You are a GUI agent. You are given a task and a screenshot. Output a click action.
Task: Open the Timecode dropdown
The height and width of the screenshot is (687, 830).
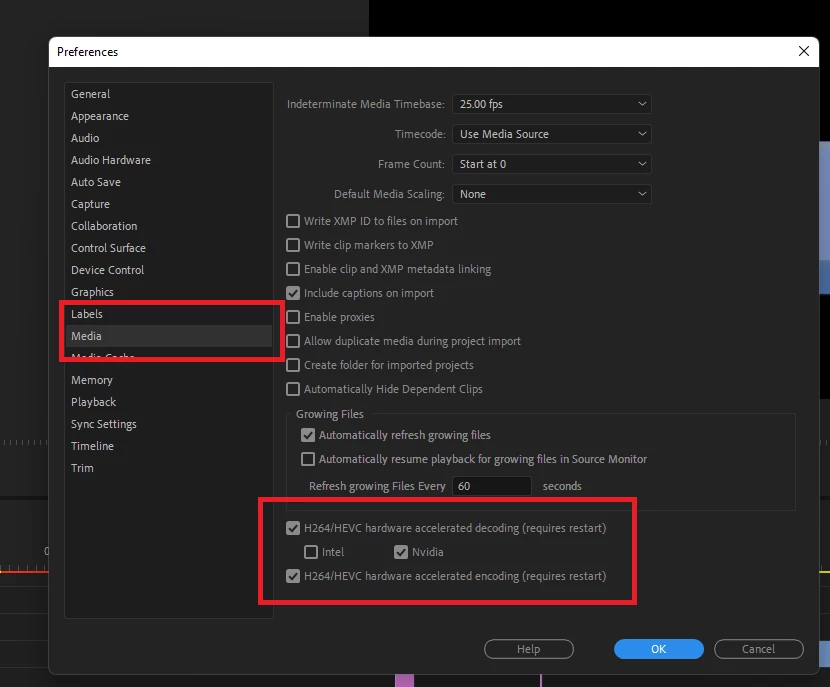point(552,134)
